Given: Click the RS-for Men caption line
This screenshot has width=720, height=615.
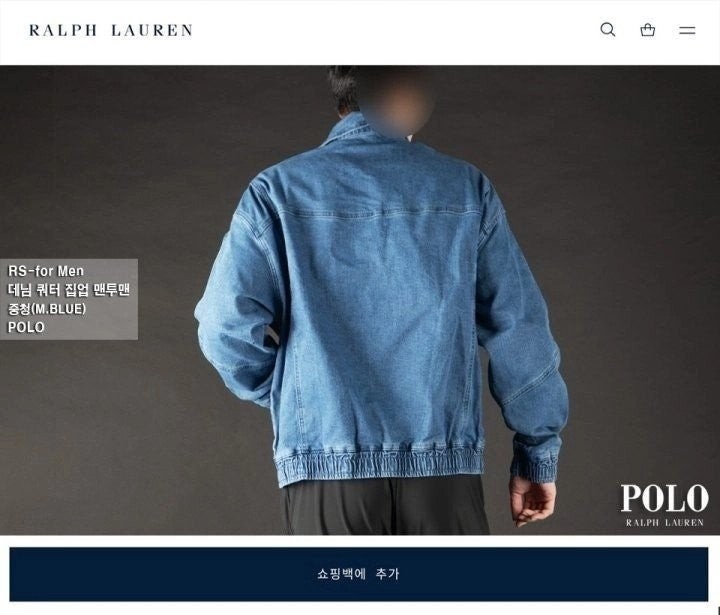Looking at the screenshot, I should click(46, 271).
